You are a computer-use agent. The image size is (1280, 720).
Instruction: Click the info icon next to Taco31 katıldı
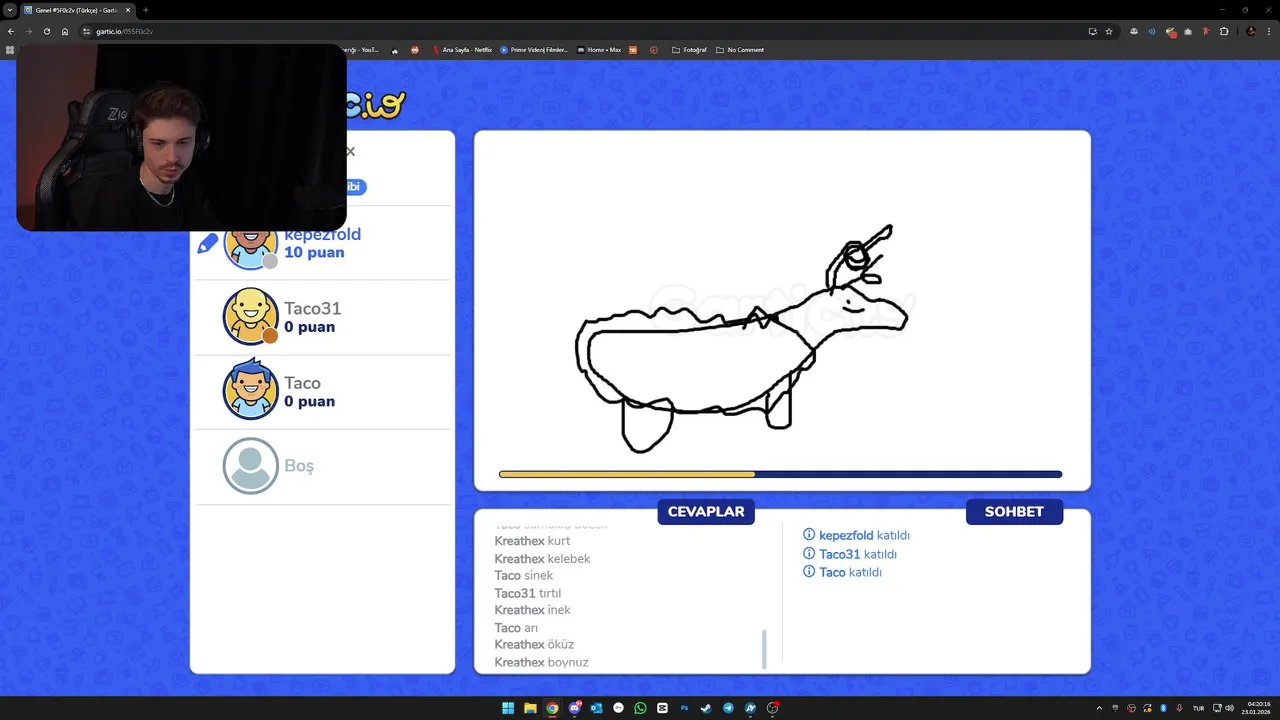809,554
